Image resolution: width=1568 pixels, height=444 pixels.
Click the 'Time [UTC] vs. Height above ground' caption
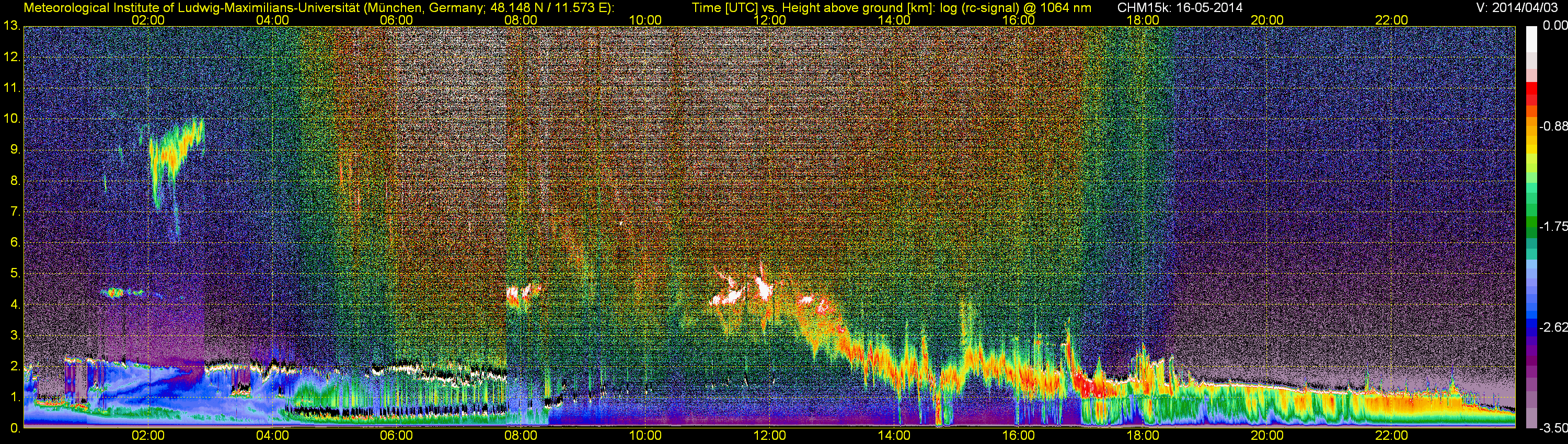(x=891, y=8)
